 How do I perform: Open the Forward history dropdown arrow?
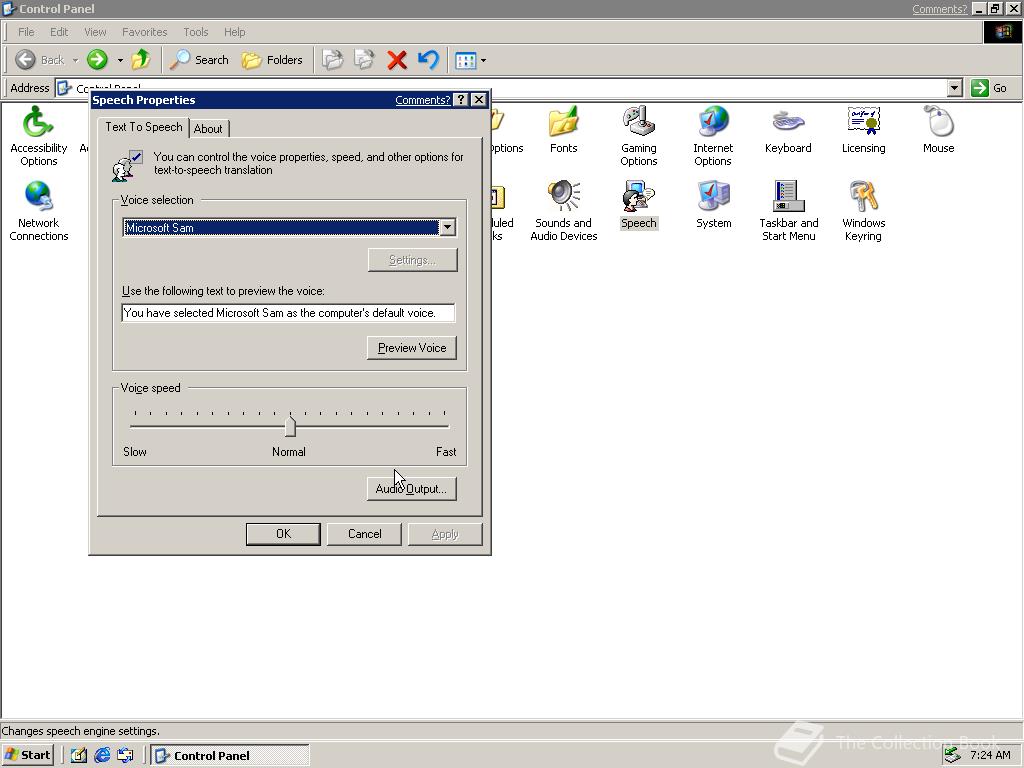coord(120,60)
